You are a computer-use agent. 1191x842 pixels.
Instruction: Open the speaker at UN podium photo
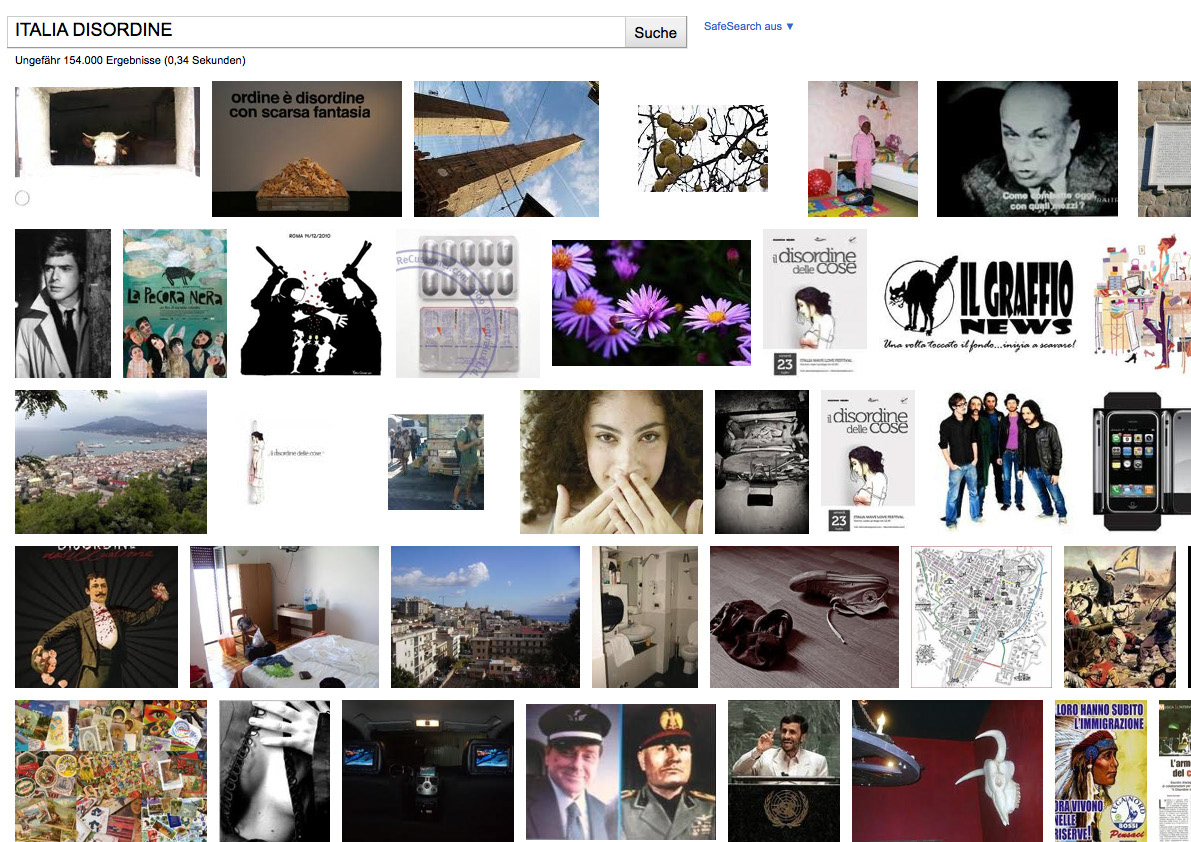click(784, 771)
